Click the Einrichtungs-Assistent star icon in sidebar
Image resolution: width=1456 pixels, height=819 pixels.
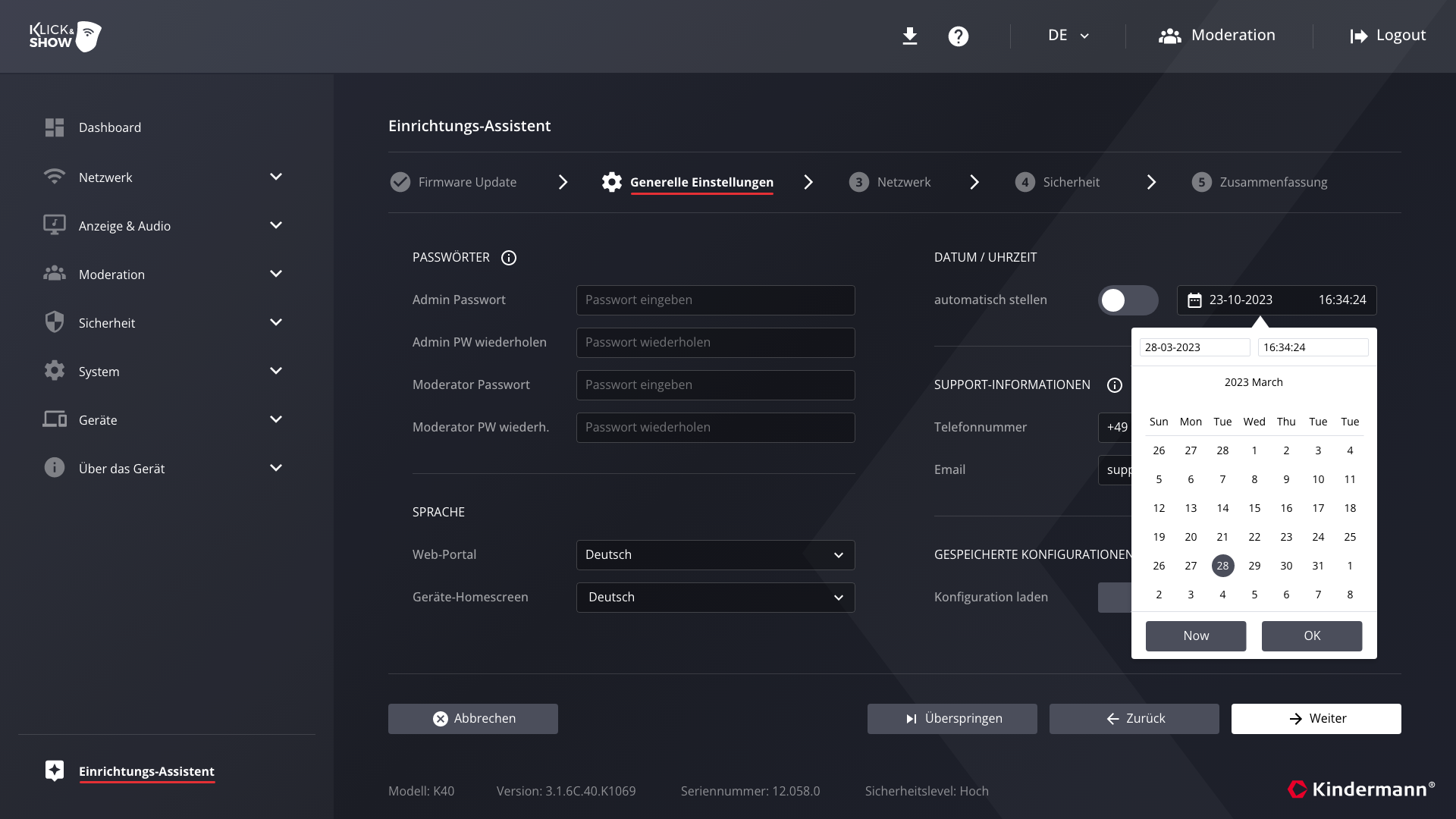pos(55,770)
